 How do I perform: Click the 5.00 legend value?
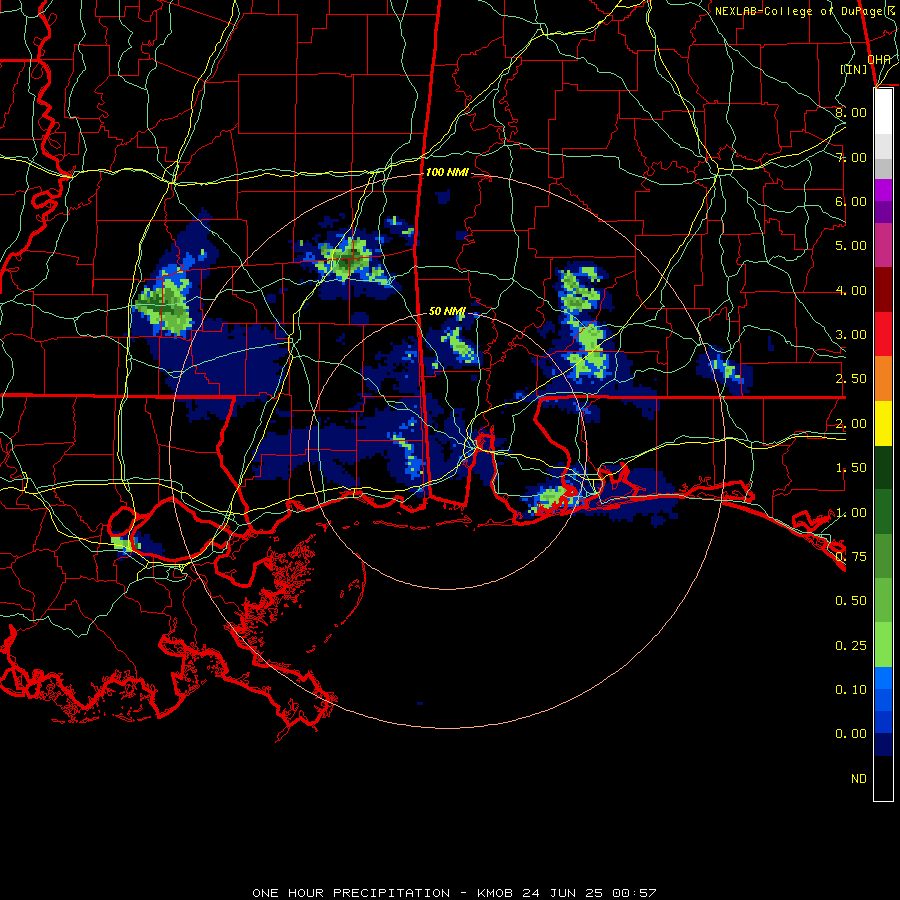coord(851,246)
